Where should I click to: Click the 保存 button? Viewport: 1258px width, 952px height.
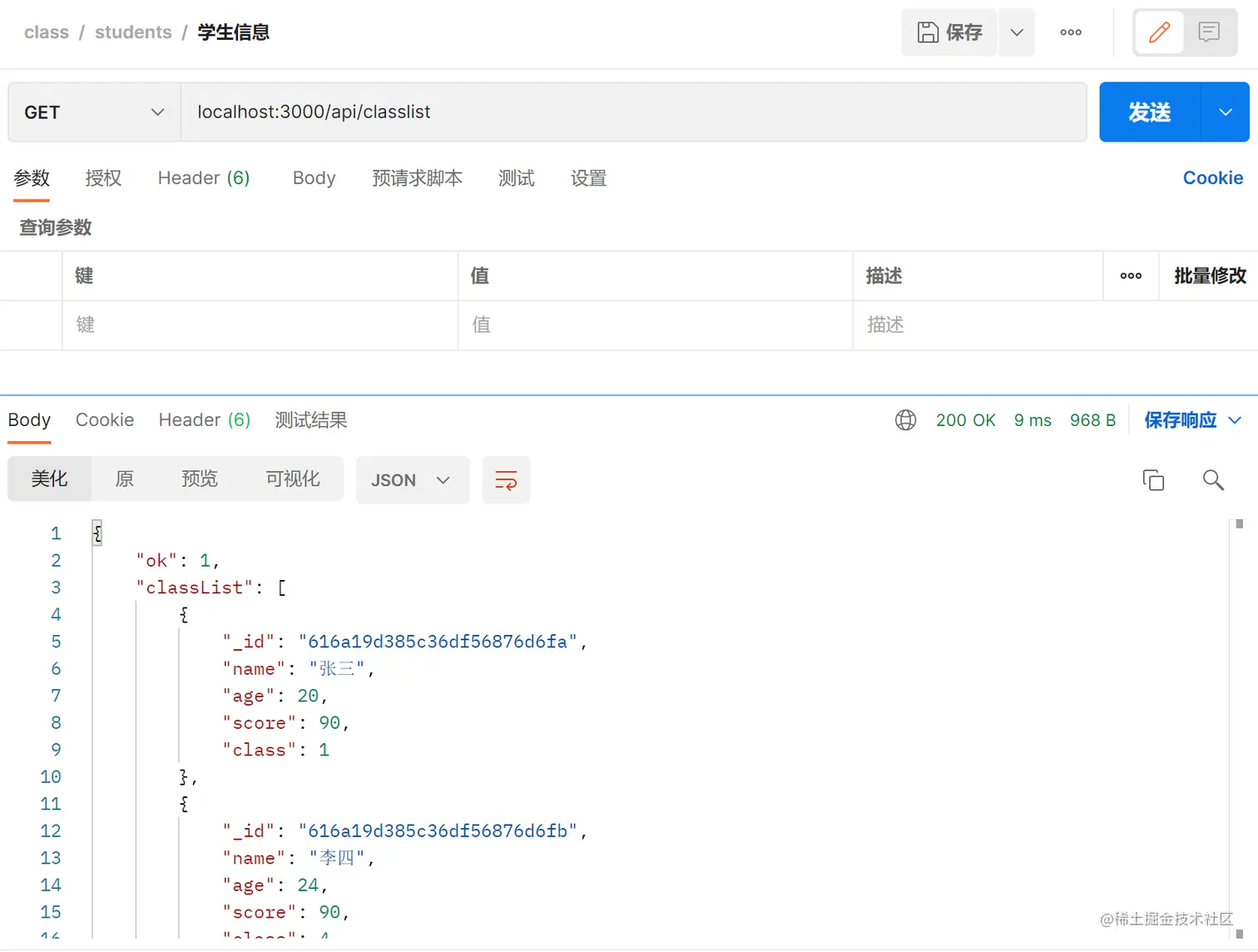pyautogui.click(x=949, y=32)
